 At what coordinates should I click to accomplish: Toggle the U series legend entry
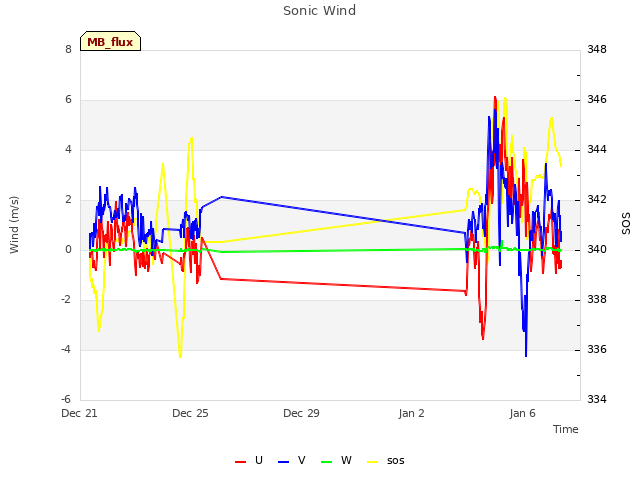[x=249, y=460]
